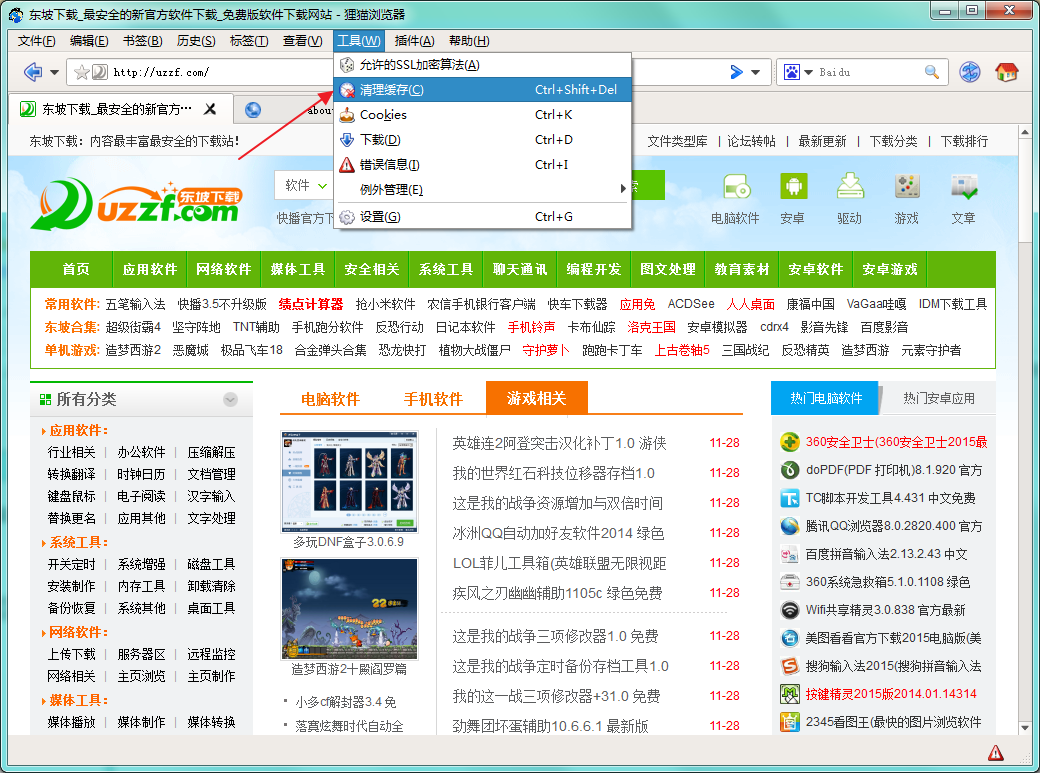1040x773 pixels.
Task: Click the 按键精灵 icon
Action: coord(790,694)
